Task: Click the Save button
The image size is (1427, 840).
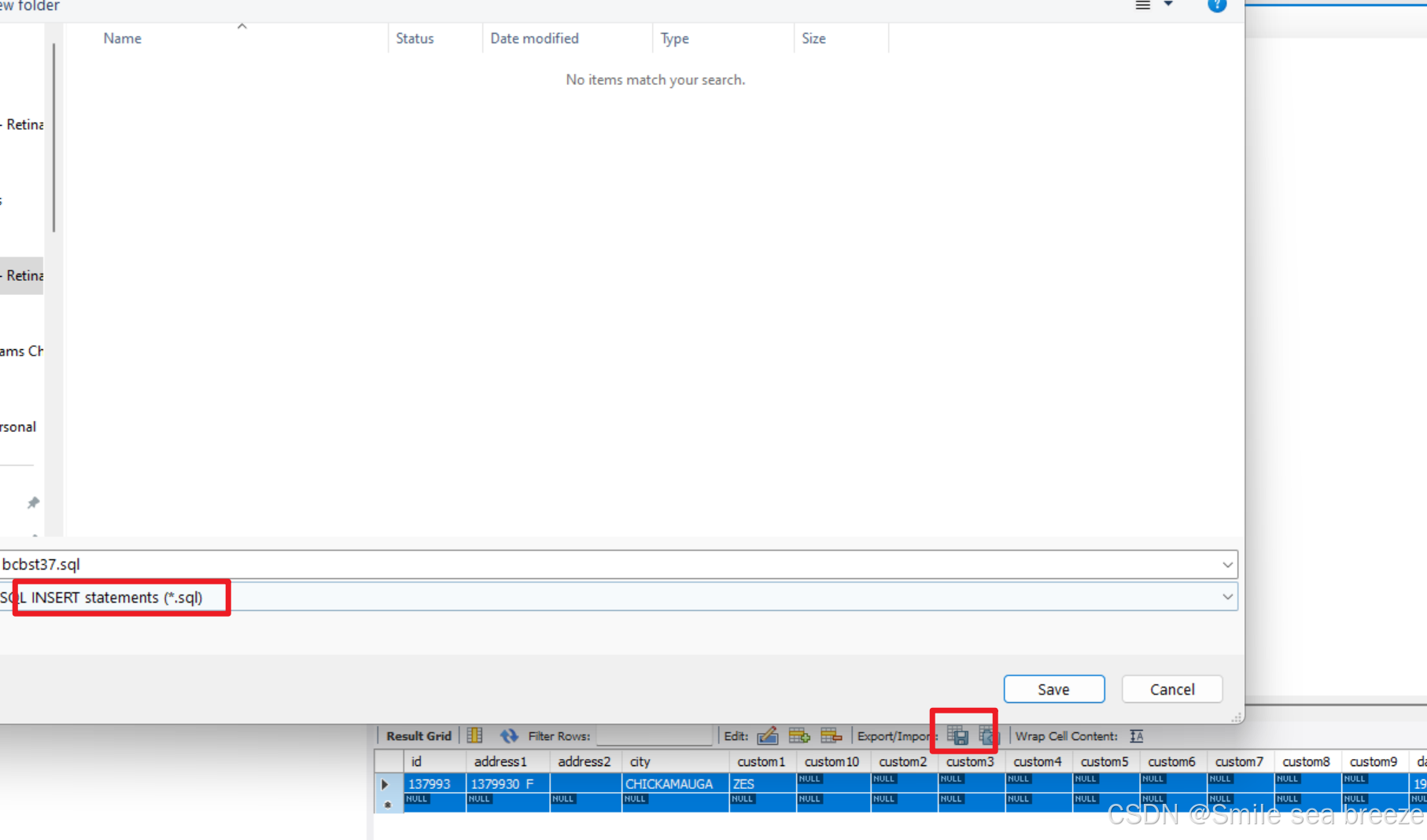Action: [x=1054, y=689]
